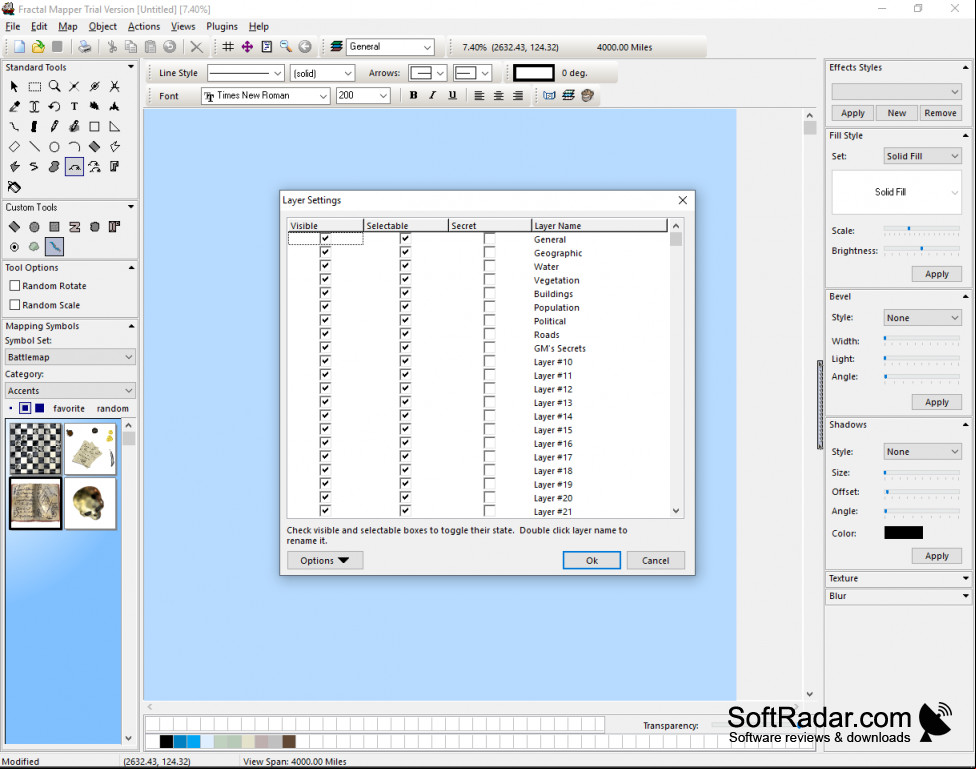Click Remove in Effects Styles

pos(940,113)
